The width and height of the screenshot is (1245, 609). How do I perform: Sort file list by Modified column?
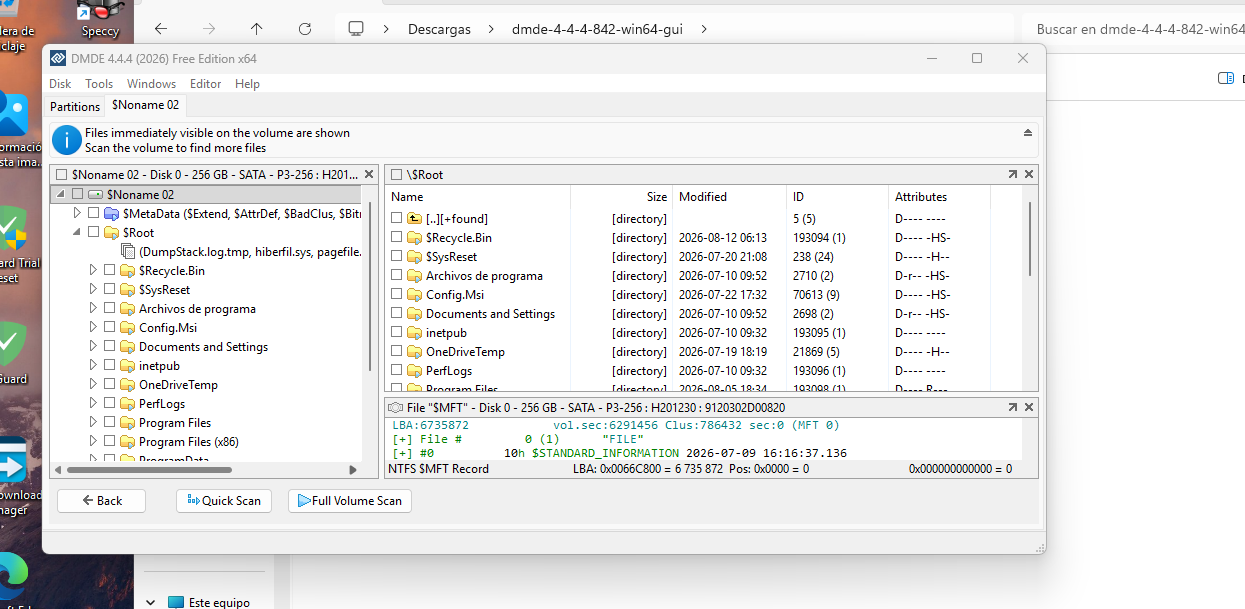coord(729,197)
